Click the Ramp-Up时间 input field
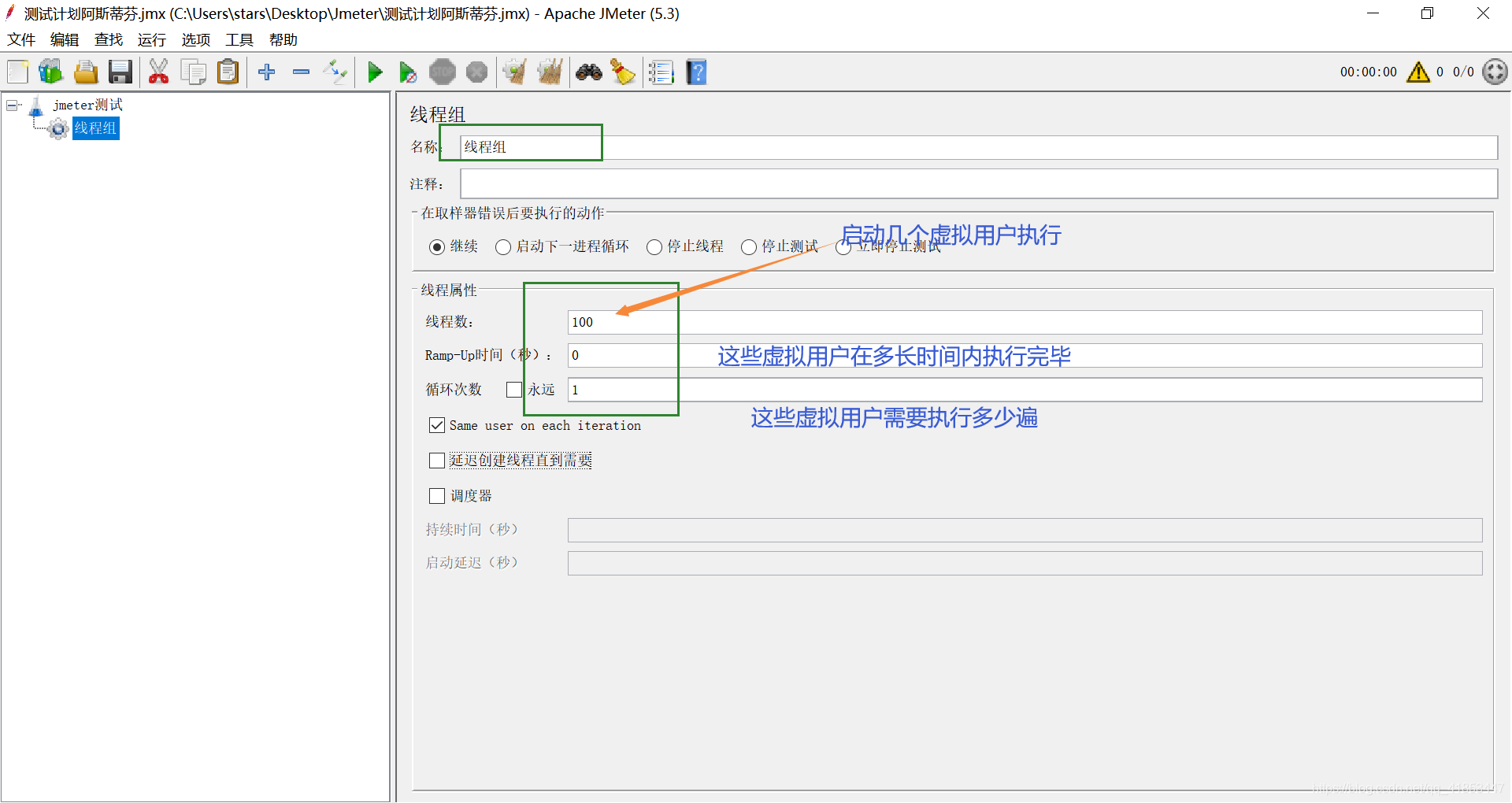The image size is (1512, 803). (x=1025, y=355)
